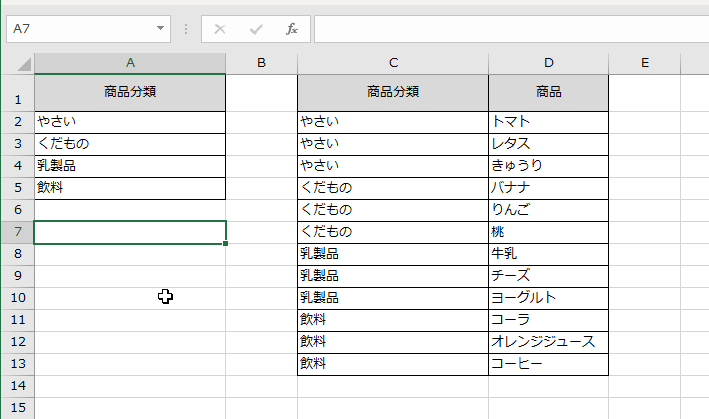Click cell D2 containing トマト
This screenshot has height=419, width=709.
tap(548, 122)
